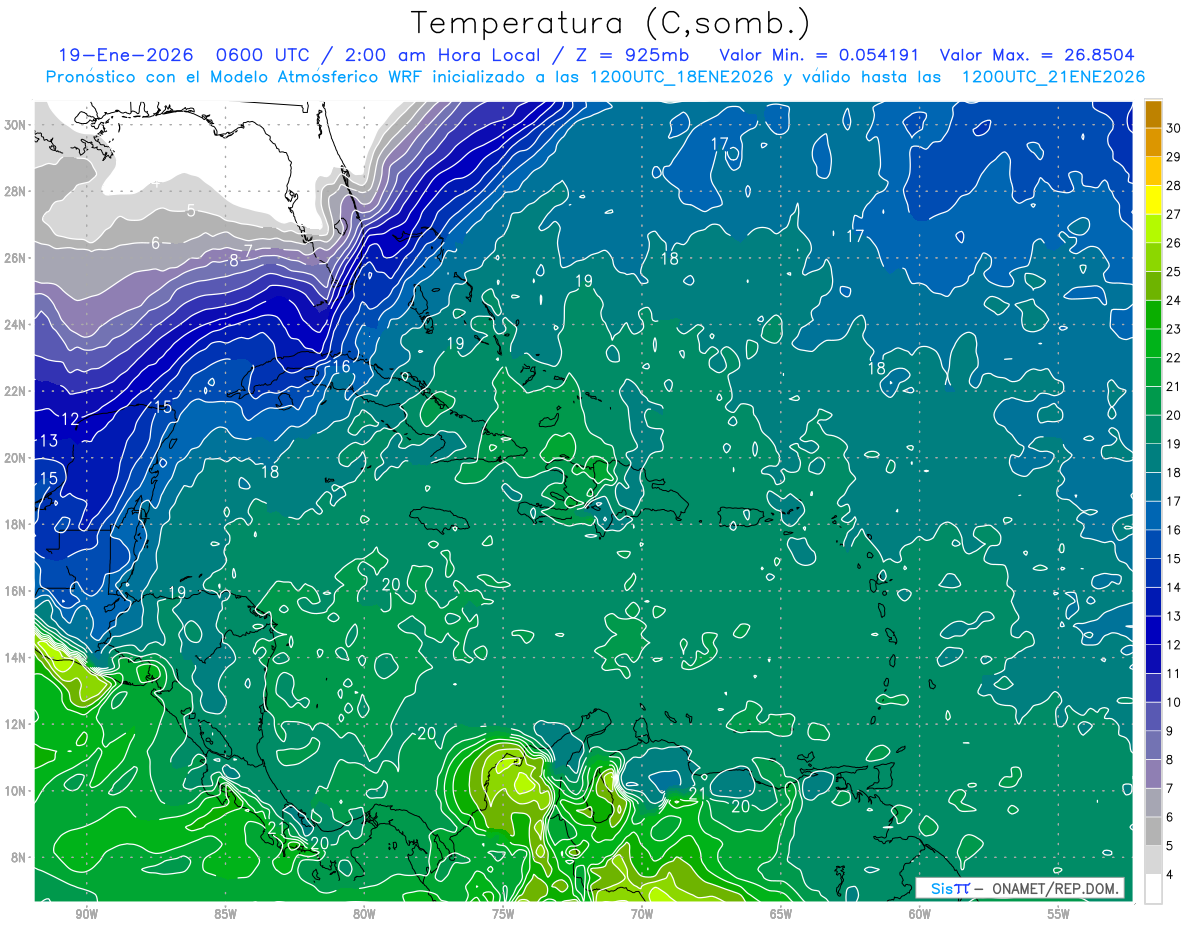Click the legend value "28"
The height and width of the screenshot is (927, 1200).
pos(1174,185)
